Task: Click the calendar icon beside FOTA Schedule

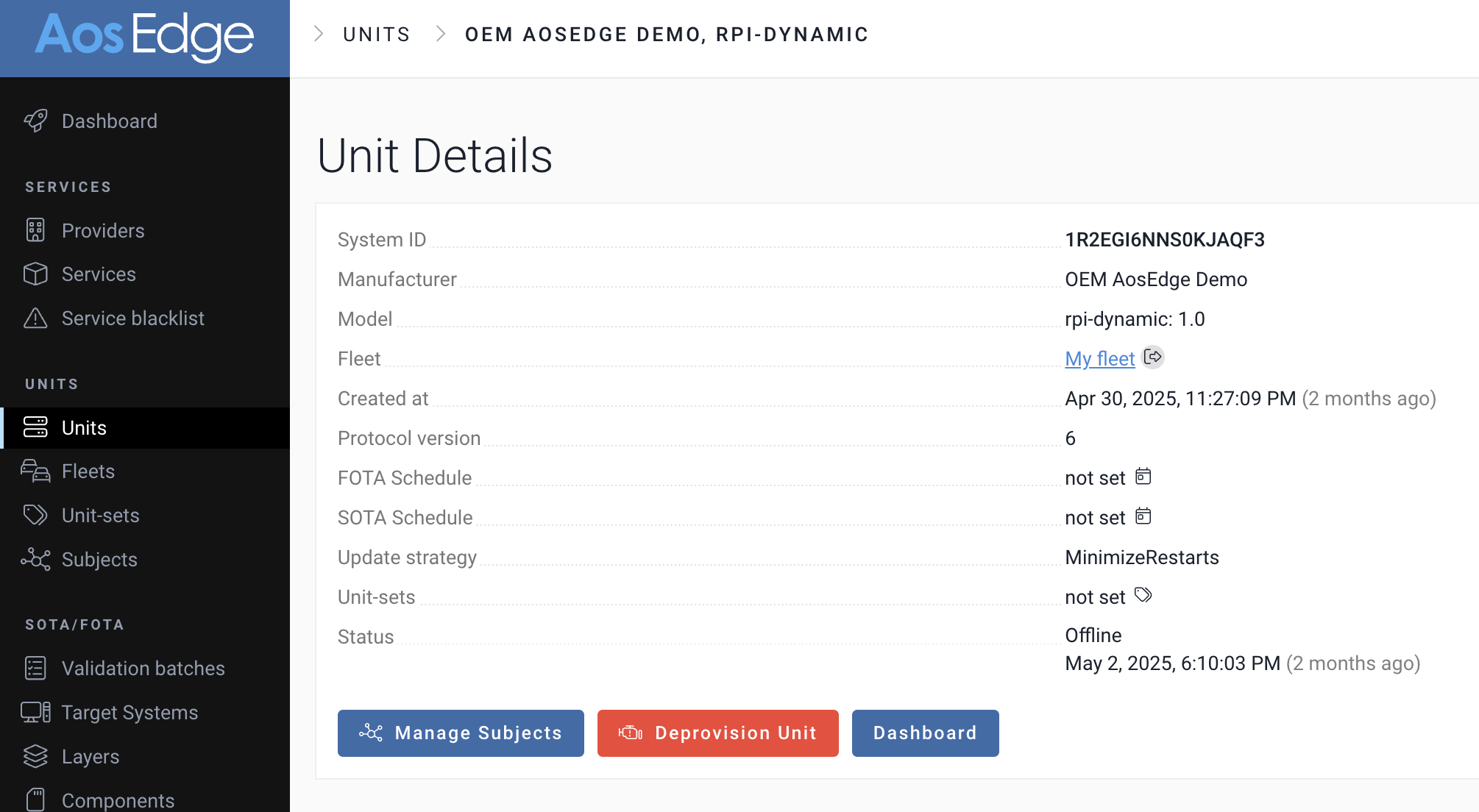Action: 1143,477
